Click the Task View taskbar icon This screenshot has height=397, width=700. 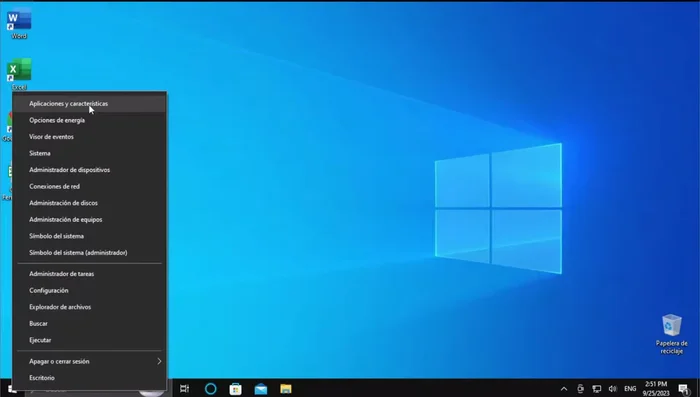(184, 389)
